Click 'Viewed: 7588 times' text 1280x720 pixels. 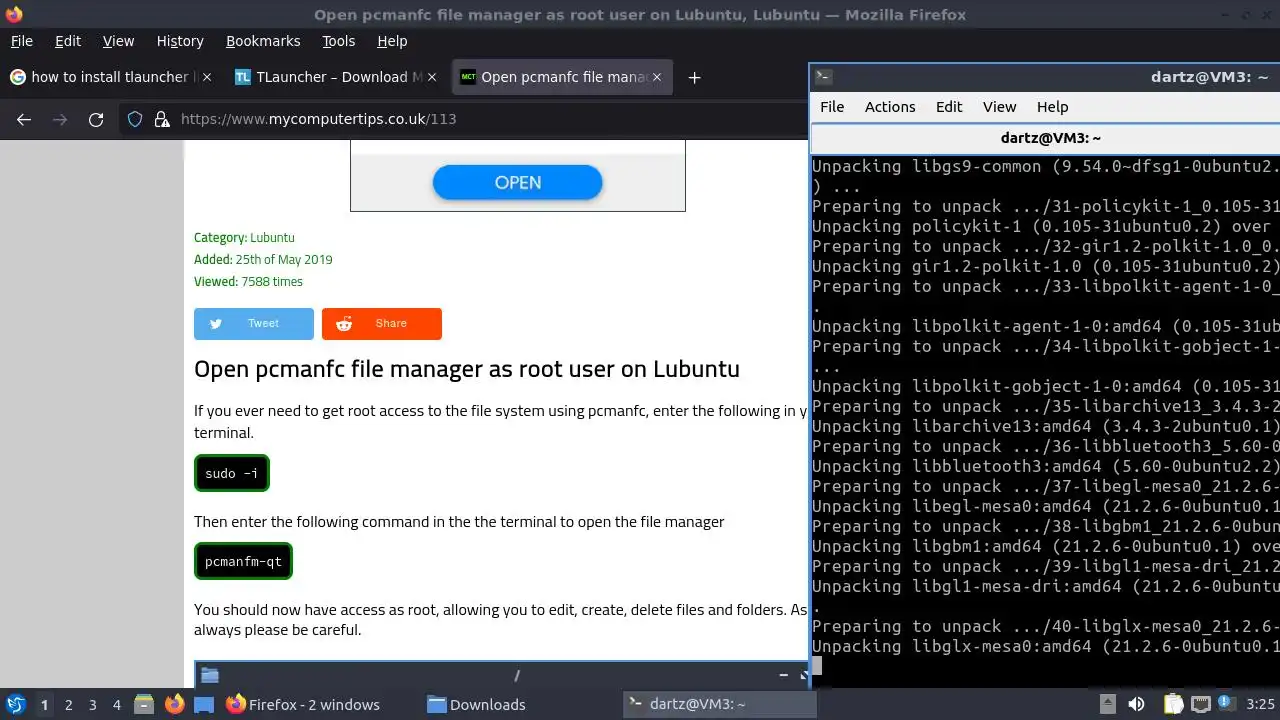click(248, 282)
